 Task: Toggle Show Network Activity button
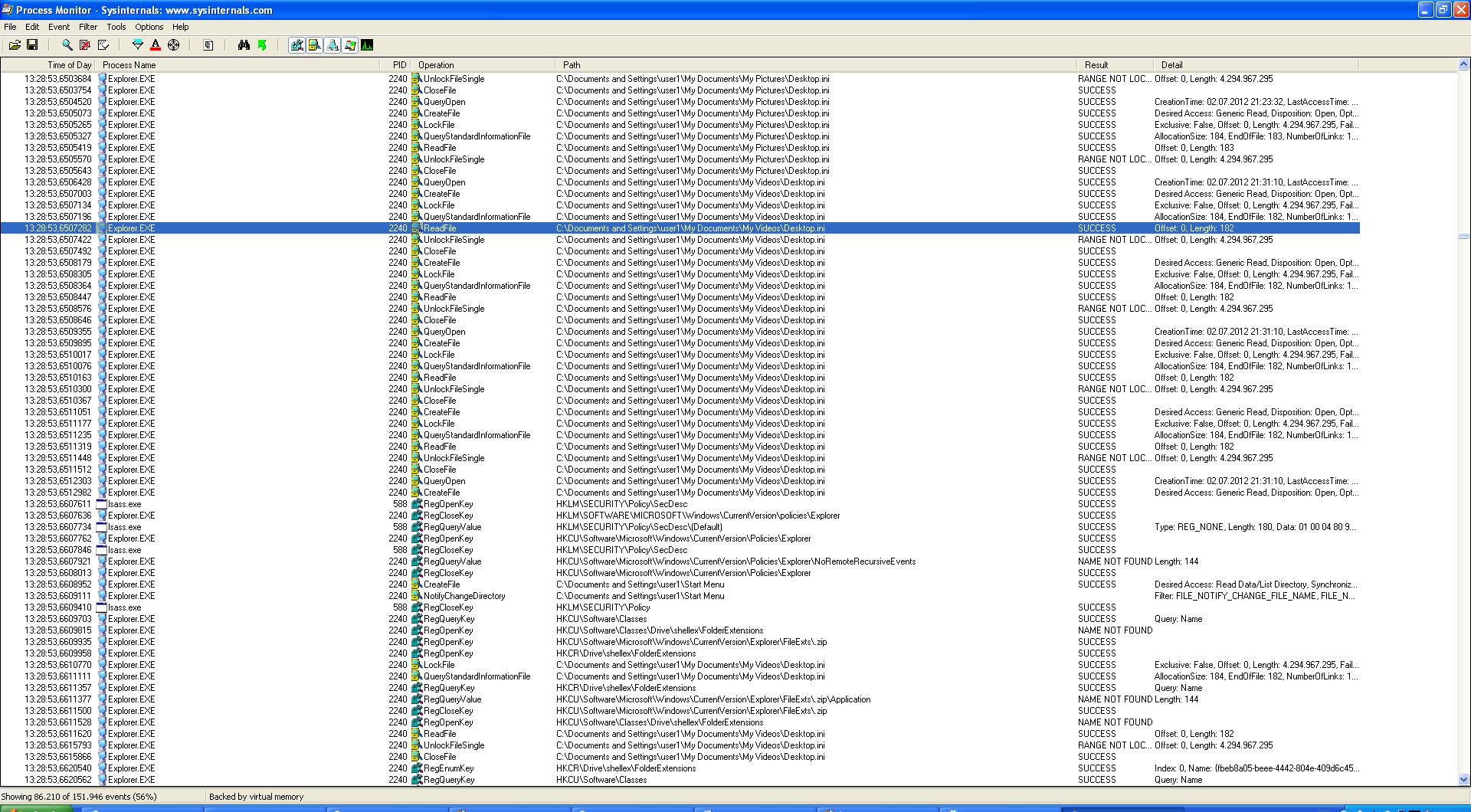pos(333,45)
